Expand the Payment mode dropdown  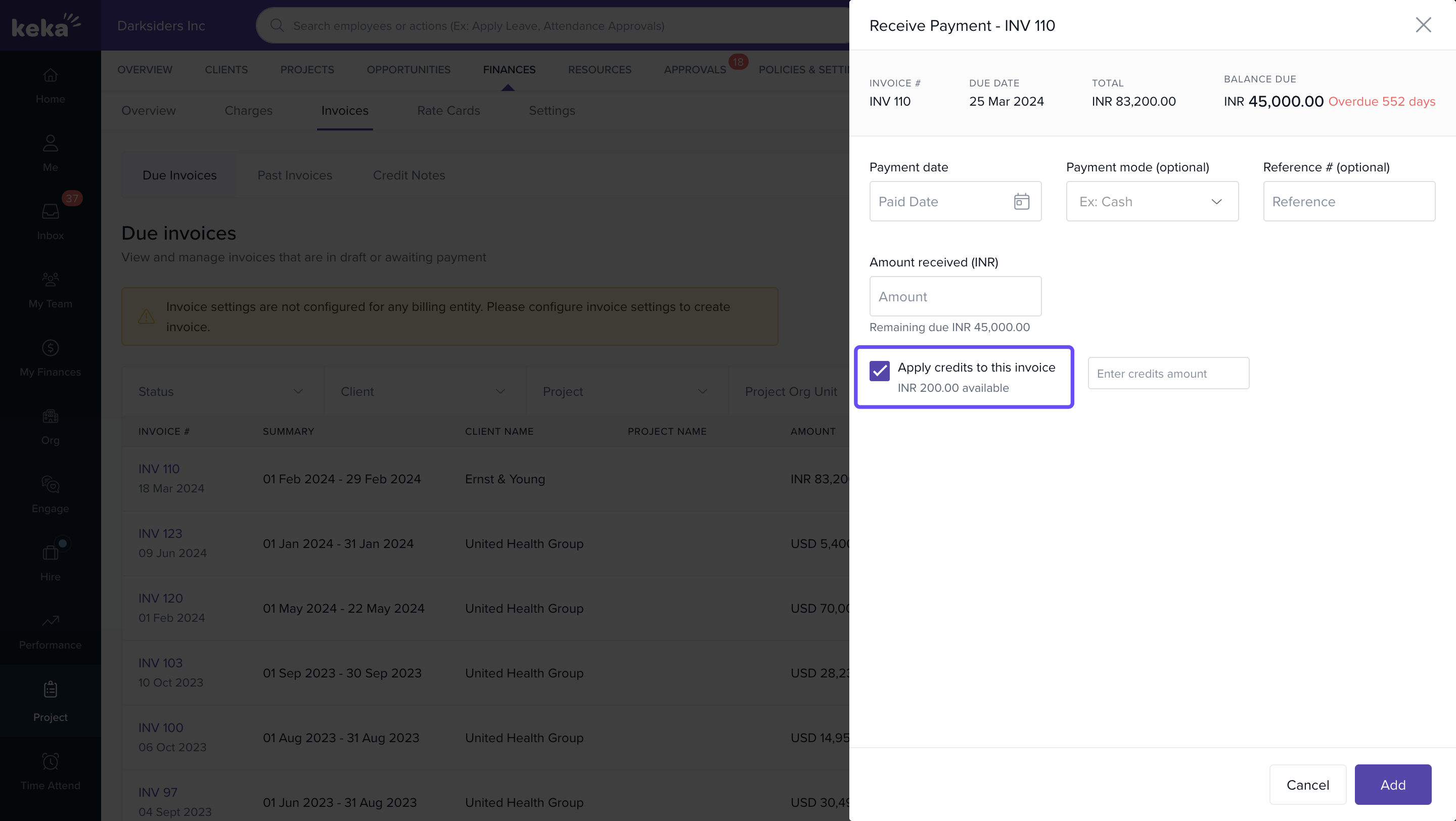[1152, 202]
